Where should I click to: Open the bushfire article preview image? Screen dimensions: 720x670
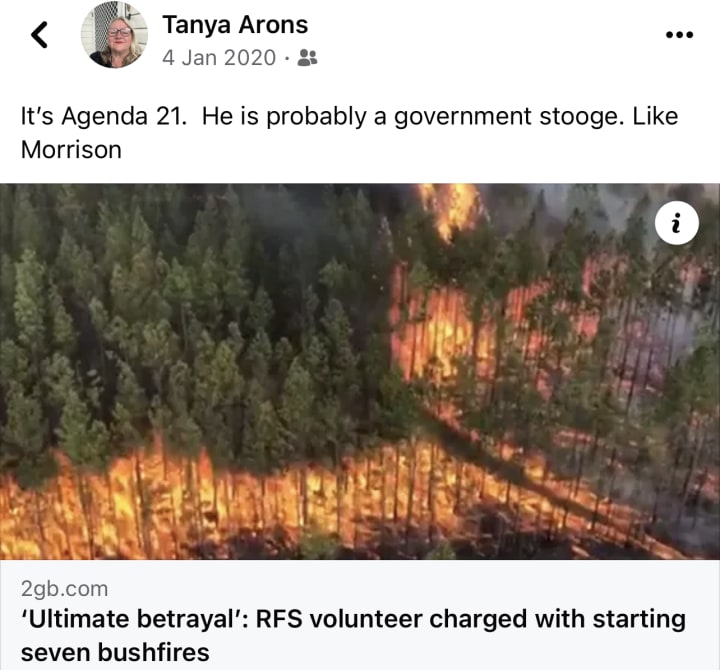[x=360, y=371]
